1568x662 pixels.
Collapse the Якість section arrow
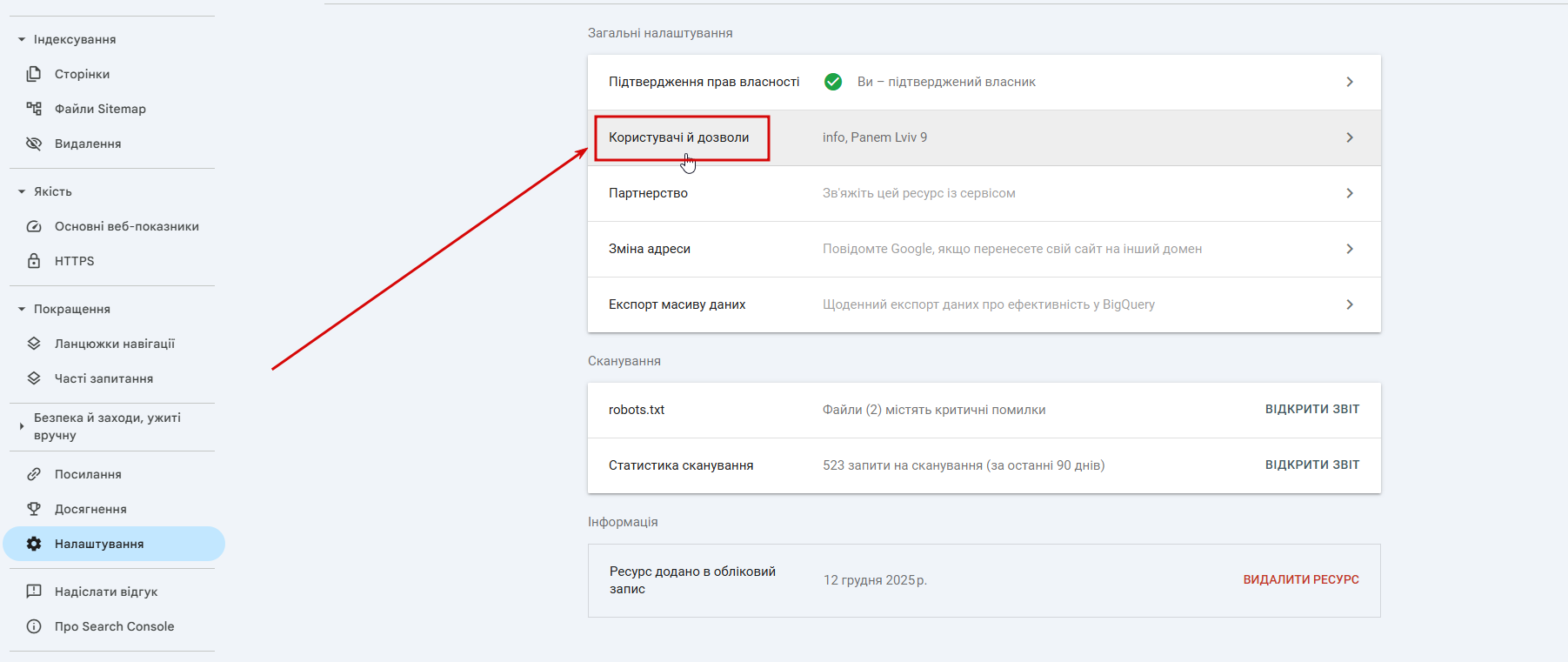(x=22, y=191)
